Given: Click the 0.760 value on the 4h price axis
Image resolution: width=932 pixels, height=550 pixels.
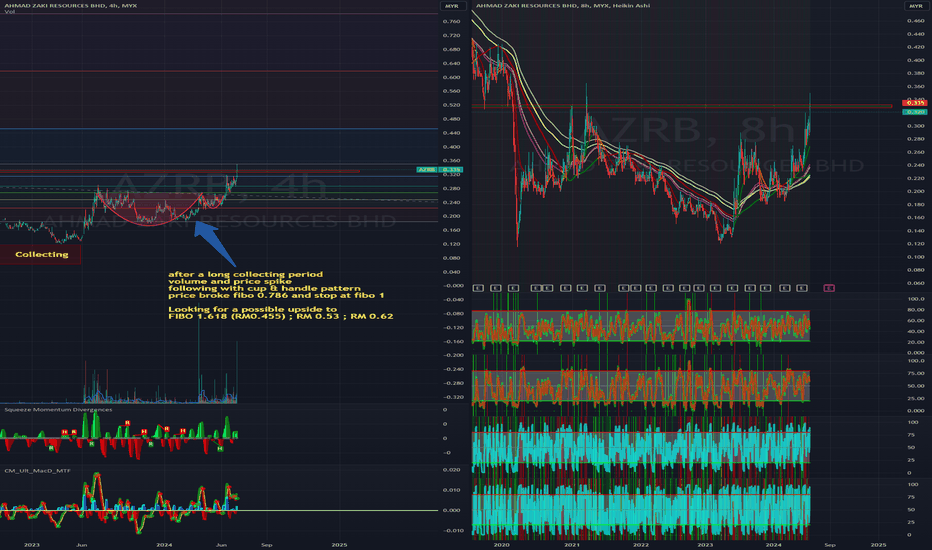Looking at the screenshot, I should point(452,21).
